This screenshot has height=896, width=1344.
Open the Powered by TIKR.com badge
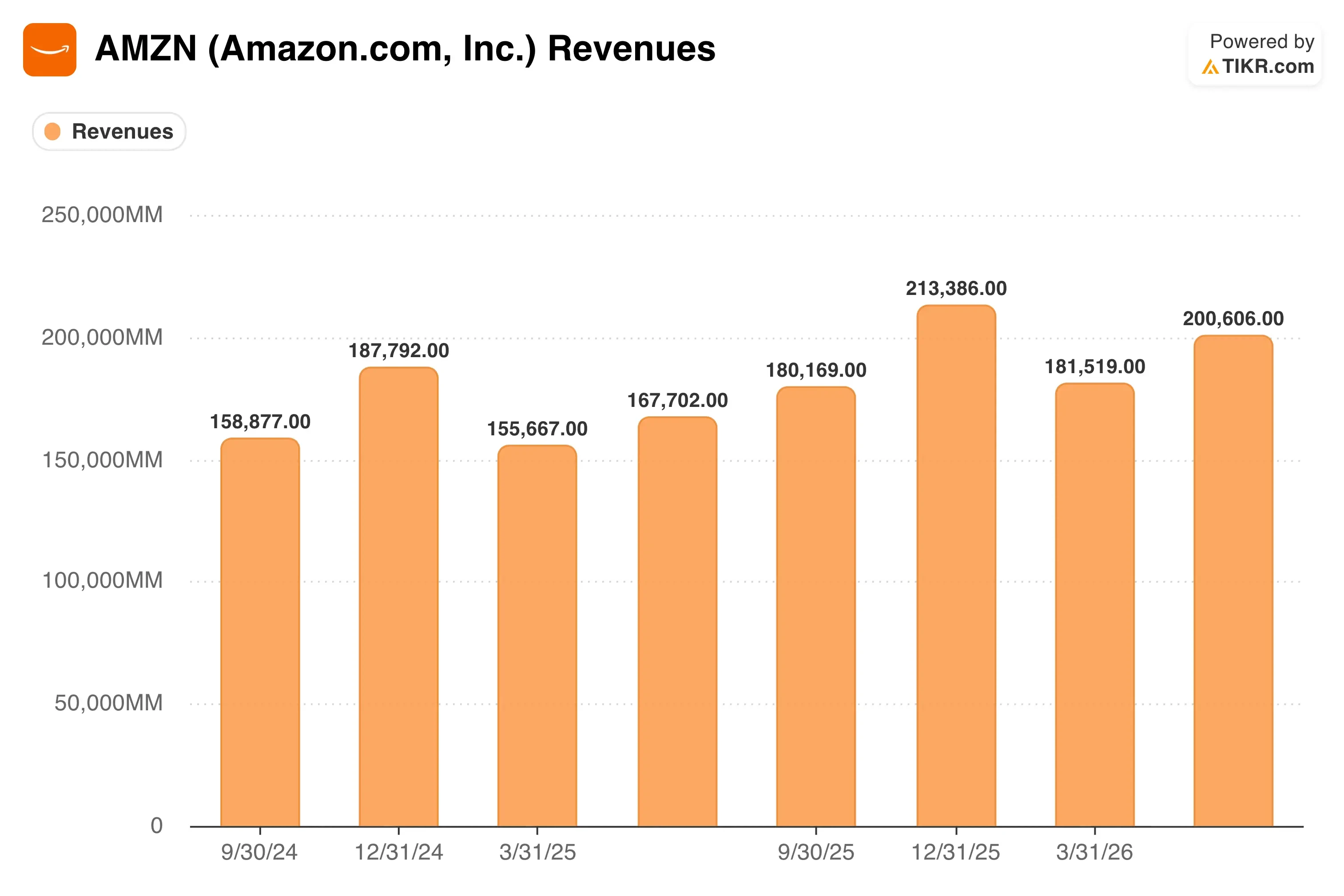(x=1256, y=54)
